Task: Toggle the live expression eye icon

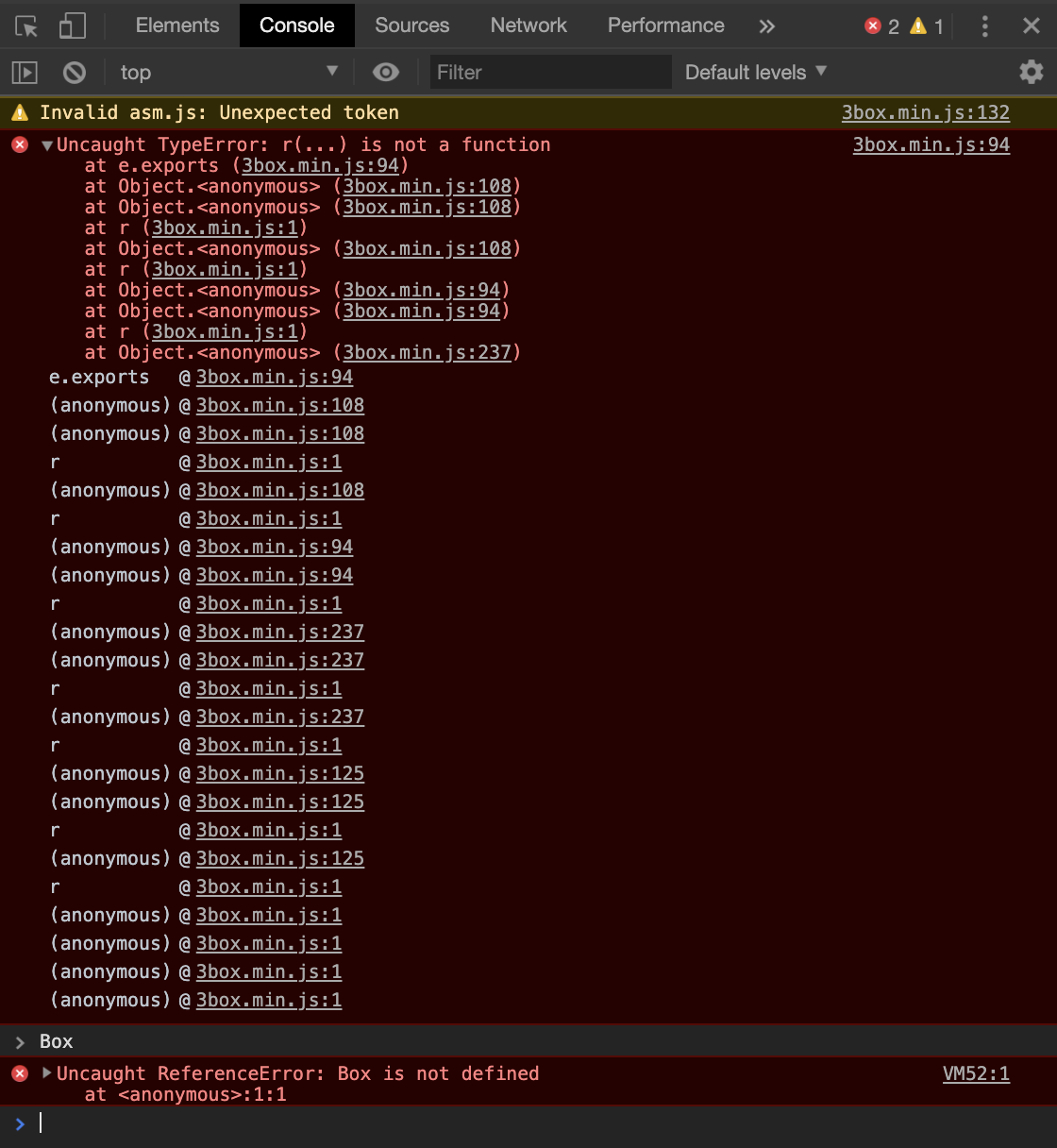Action: 386,72
